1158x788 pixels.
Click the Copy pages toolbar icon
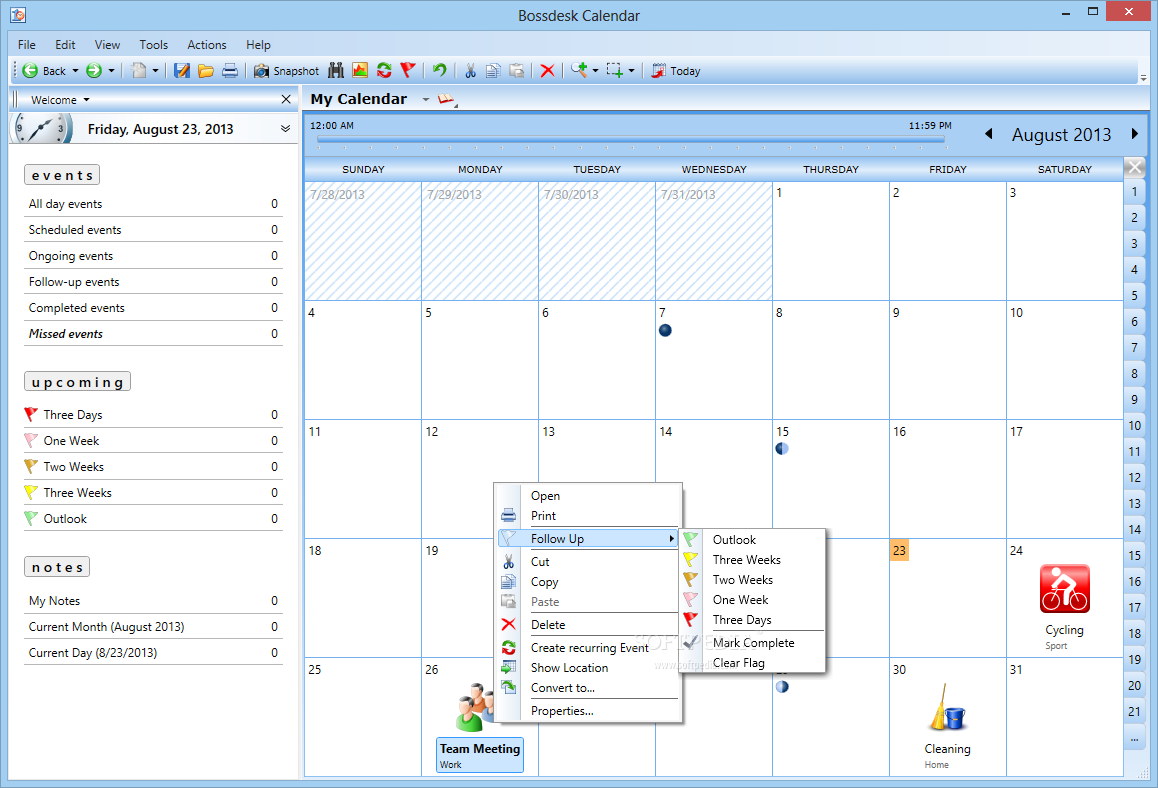click(x=493, y=71)
